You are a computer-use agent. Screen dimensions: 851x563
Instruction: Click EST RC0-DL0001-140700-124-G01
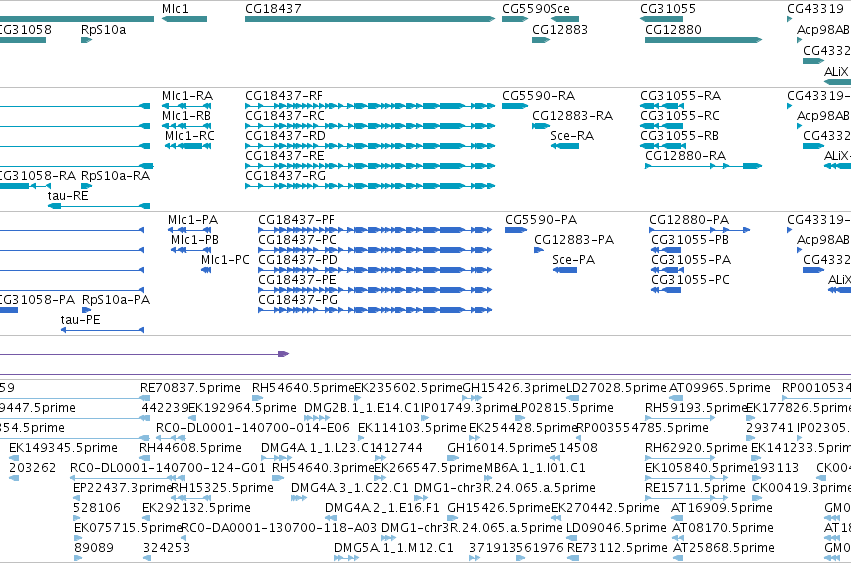(168, 469)
